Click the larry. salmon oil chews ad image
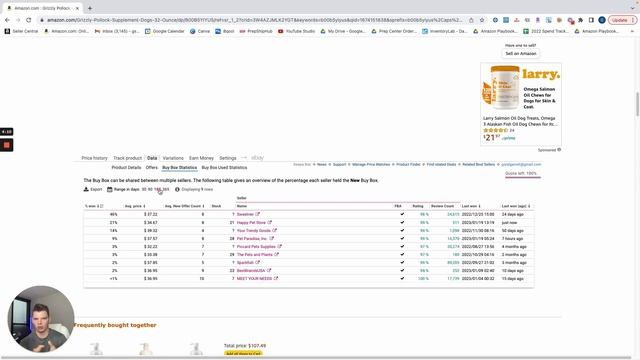This screenshot has height=360, width=640. tap(501, 88)
